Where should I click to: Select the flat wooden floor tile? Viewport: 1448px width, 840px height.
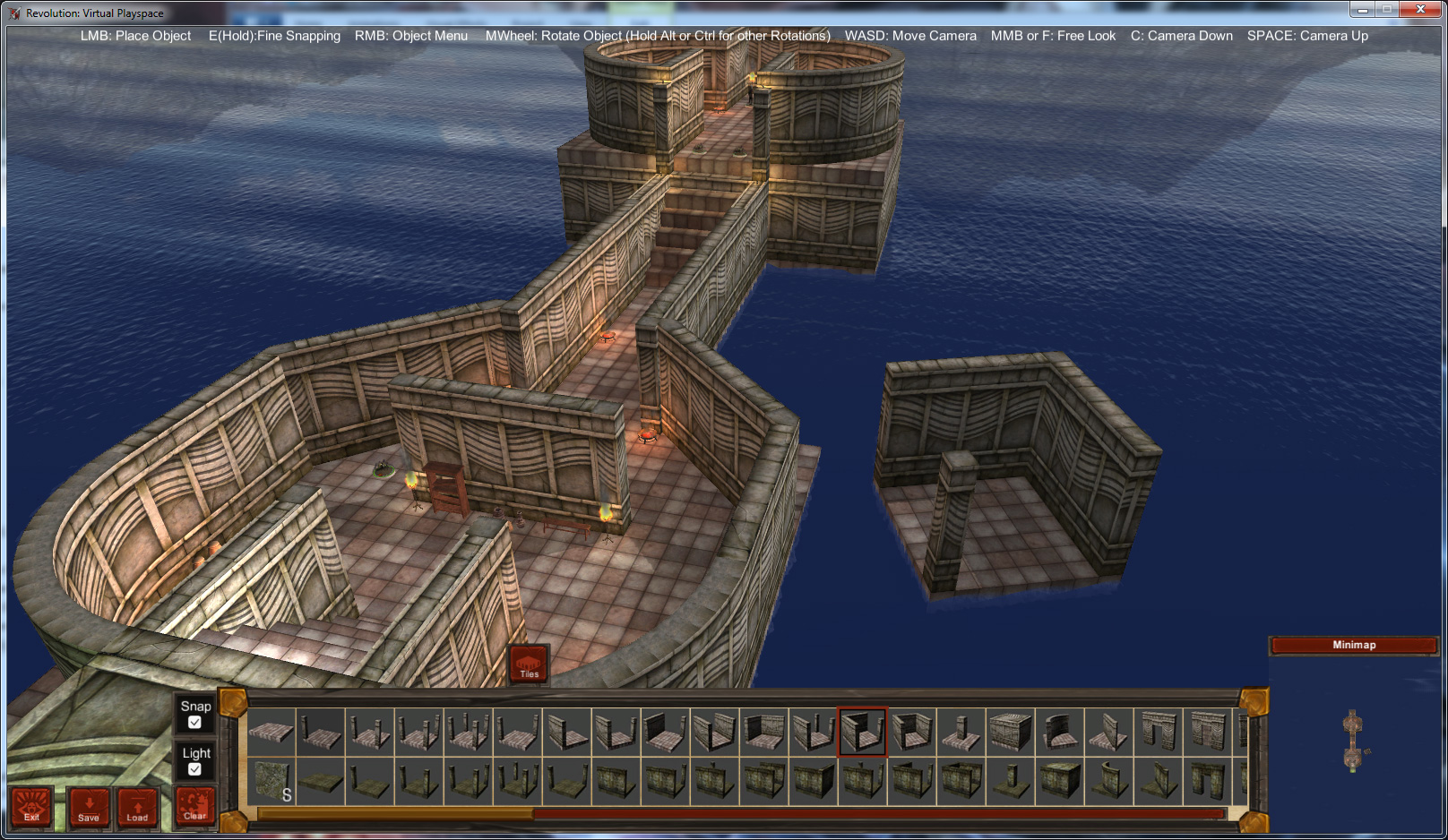pos(273,733)
